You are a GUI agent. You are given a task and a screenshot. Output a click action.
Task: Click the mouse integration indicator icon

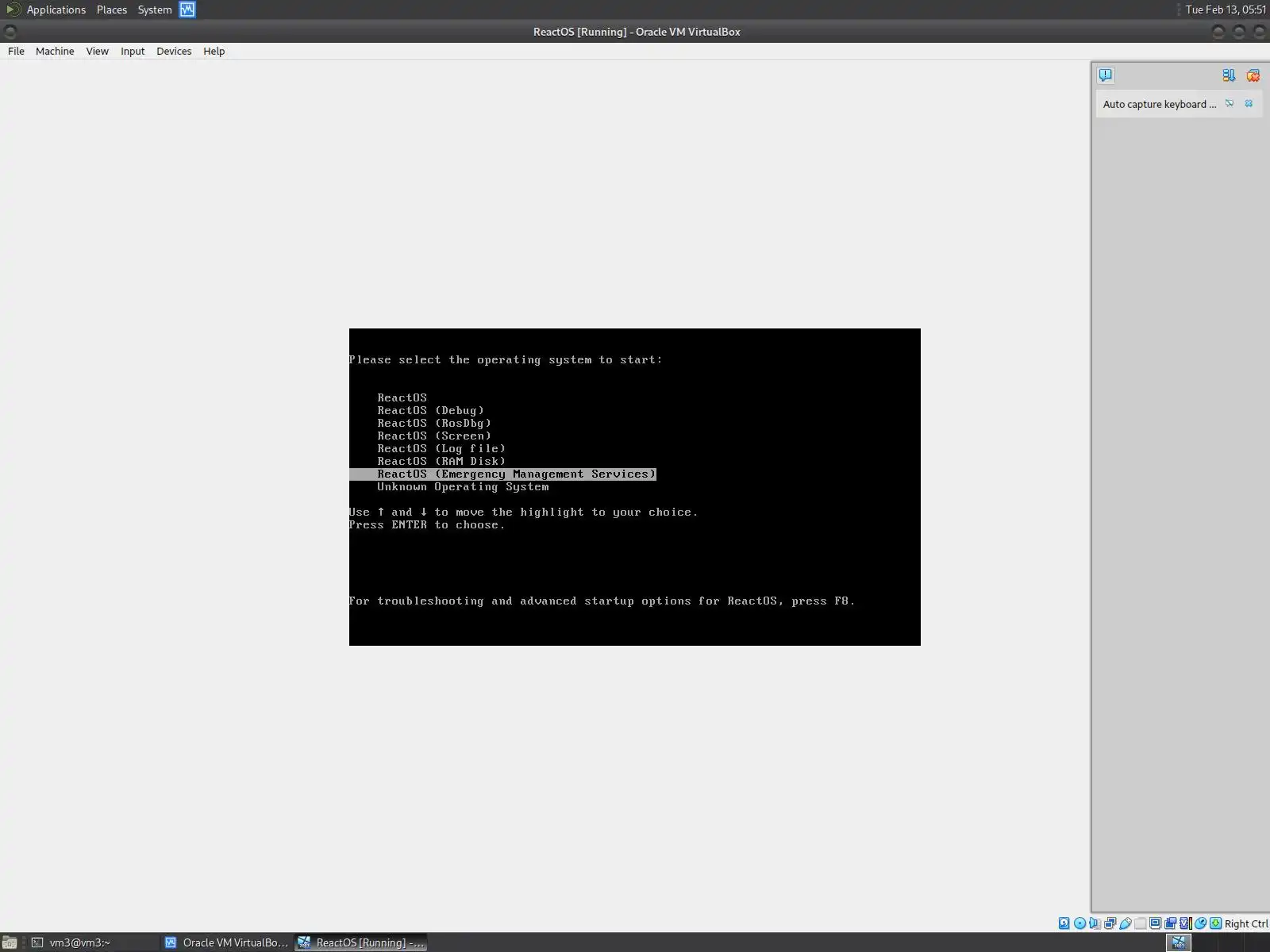coord(1200,923)
